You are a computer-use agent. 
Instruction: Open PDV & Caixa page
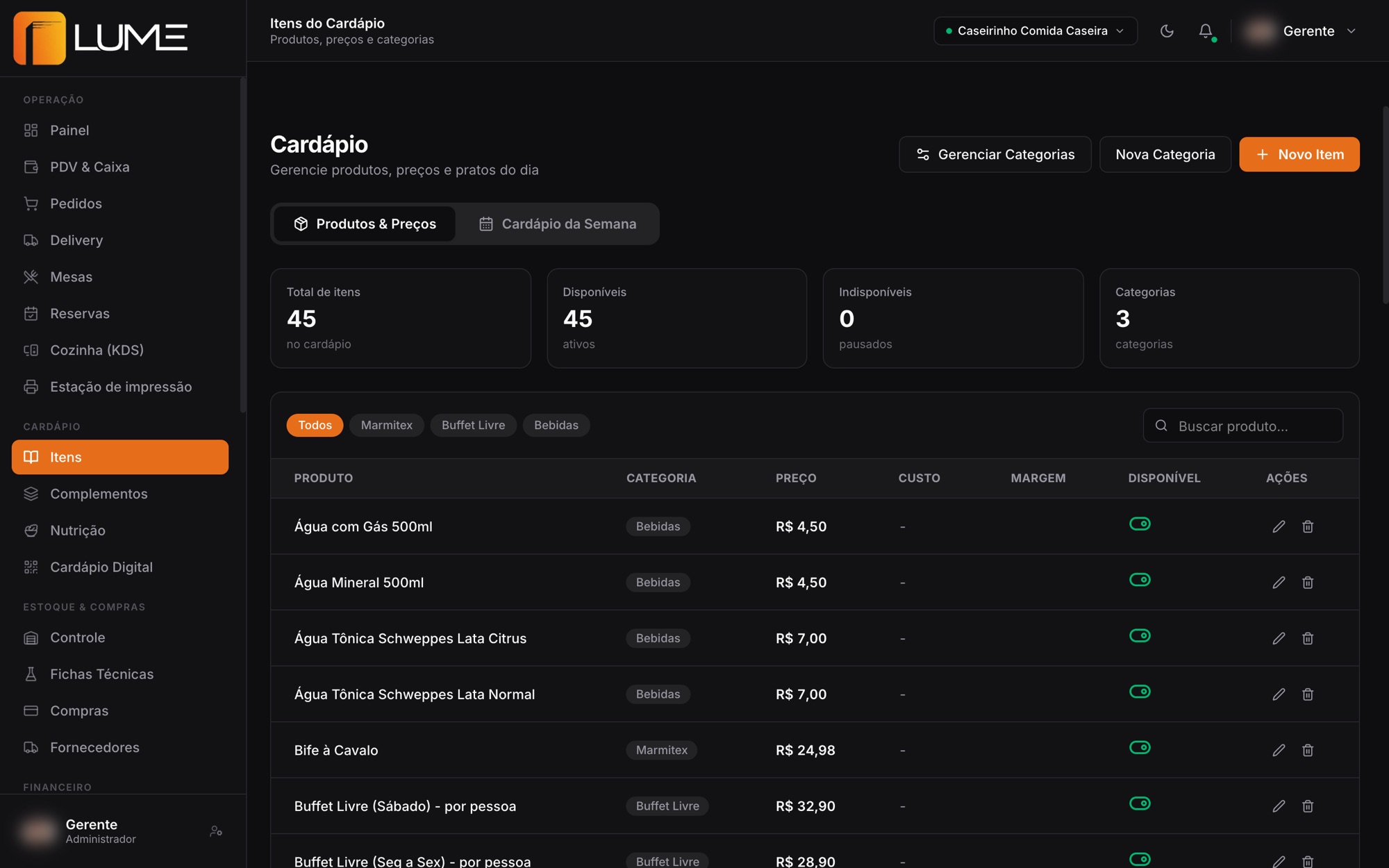120,167
